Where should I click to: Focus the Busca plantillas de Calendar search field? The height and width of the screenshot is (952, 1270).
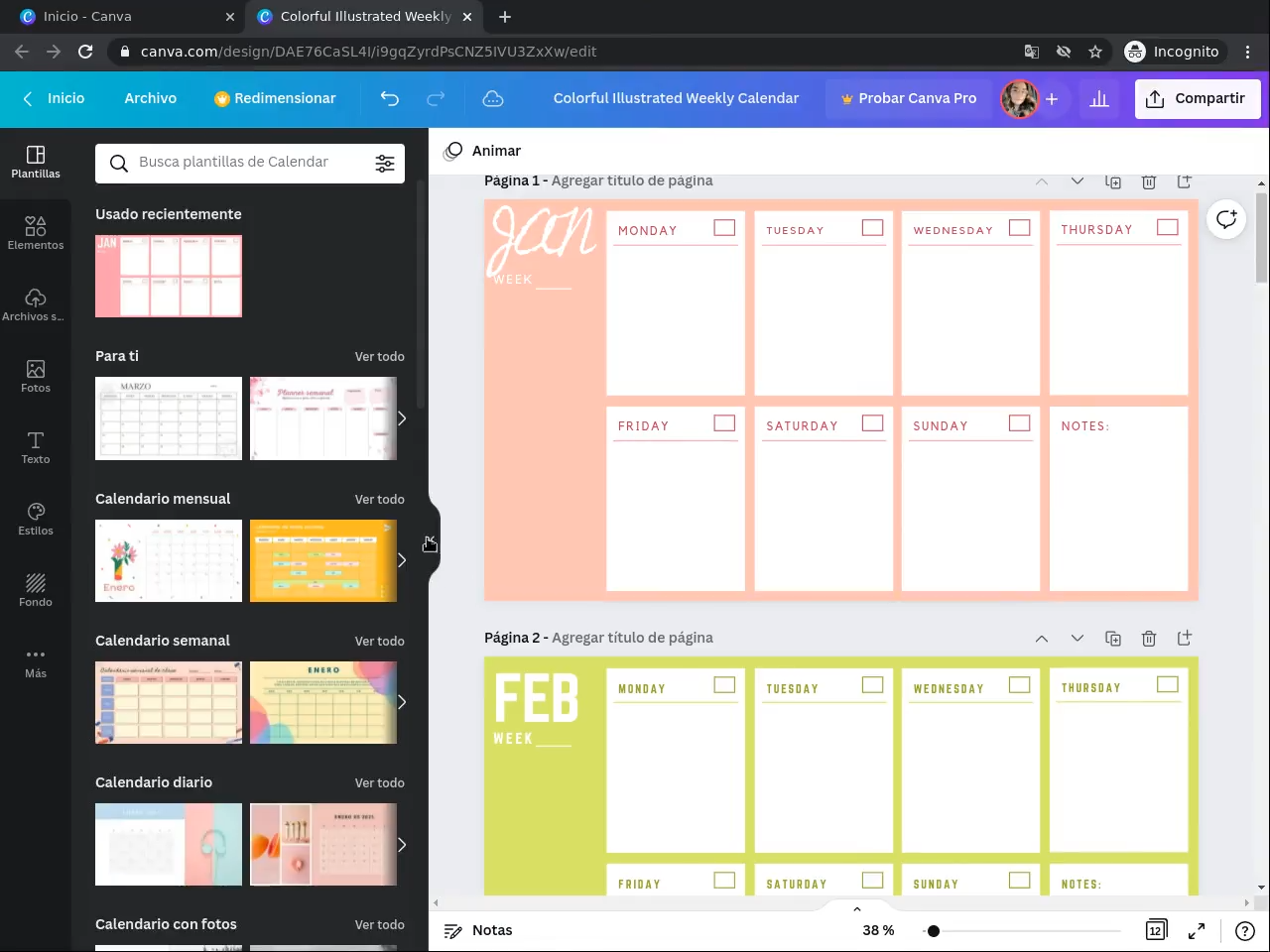click(250, 164)
